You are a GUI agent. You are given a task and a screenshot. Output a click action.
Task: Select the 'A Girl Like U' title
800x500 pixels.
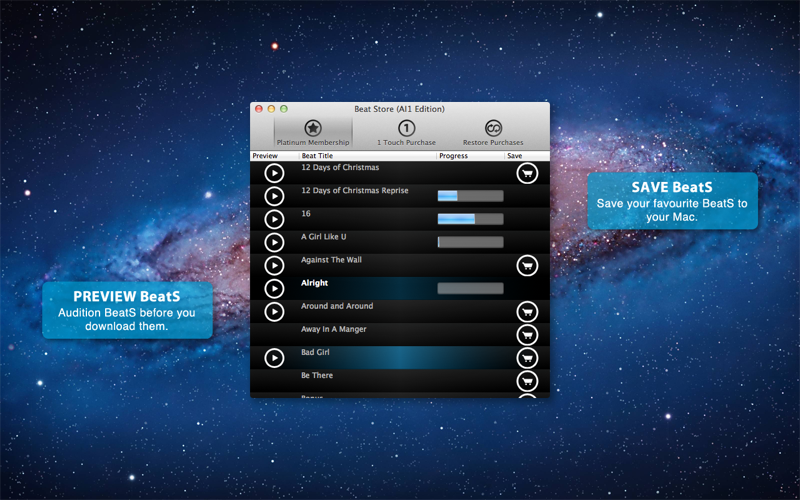(x=323, y=237)
